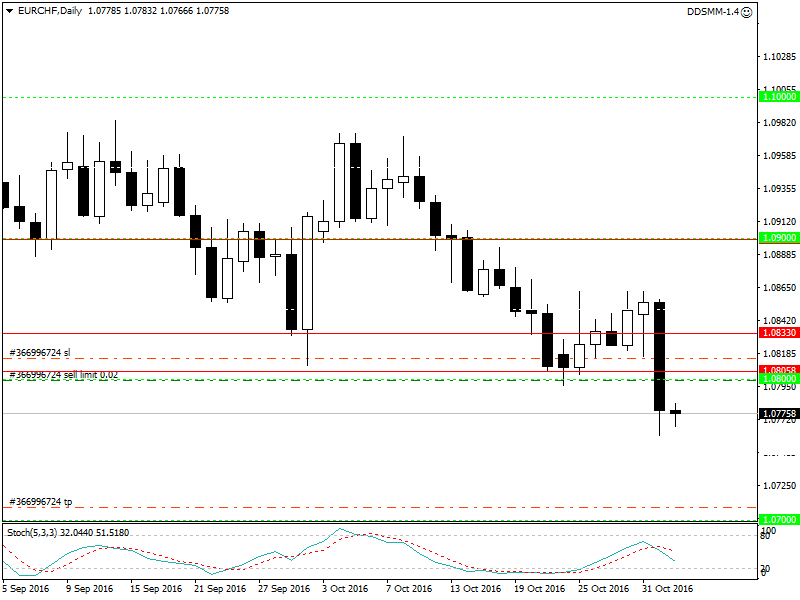This screenshot has width=800, height=600.
Task: Select the #366996724 tp order label
Action: 41,502
